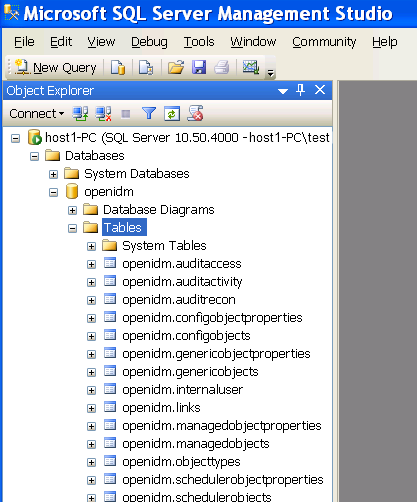Select the openidm database cylinder icon
The height and width of the screenshot is (502, 417).
point(72,191)
